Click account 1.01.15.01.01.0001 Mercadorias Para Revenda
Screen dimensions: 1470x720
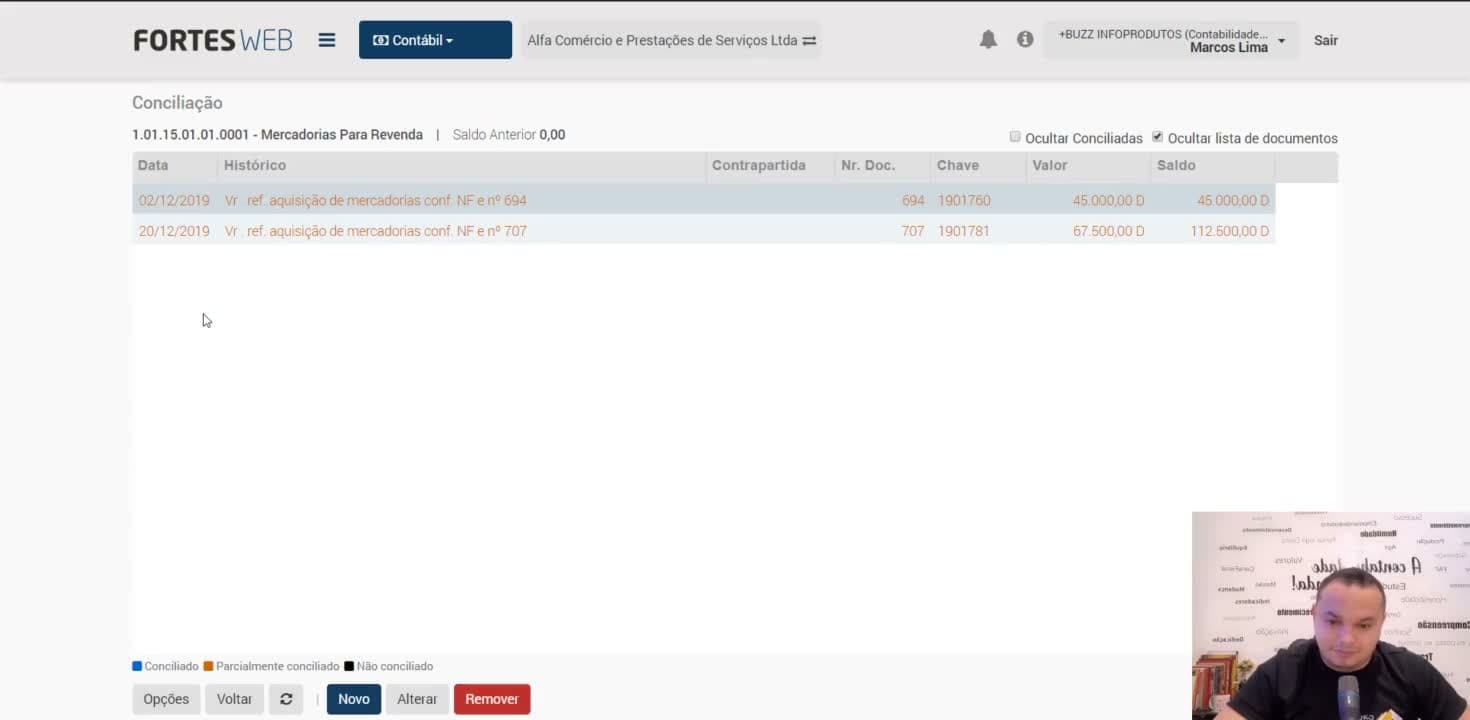tap(277, 135)
